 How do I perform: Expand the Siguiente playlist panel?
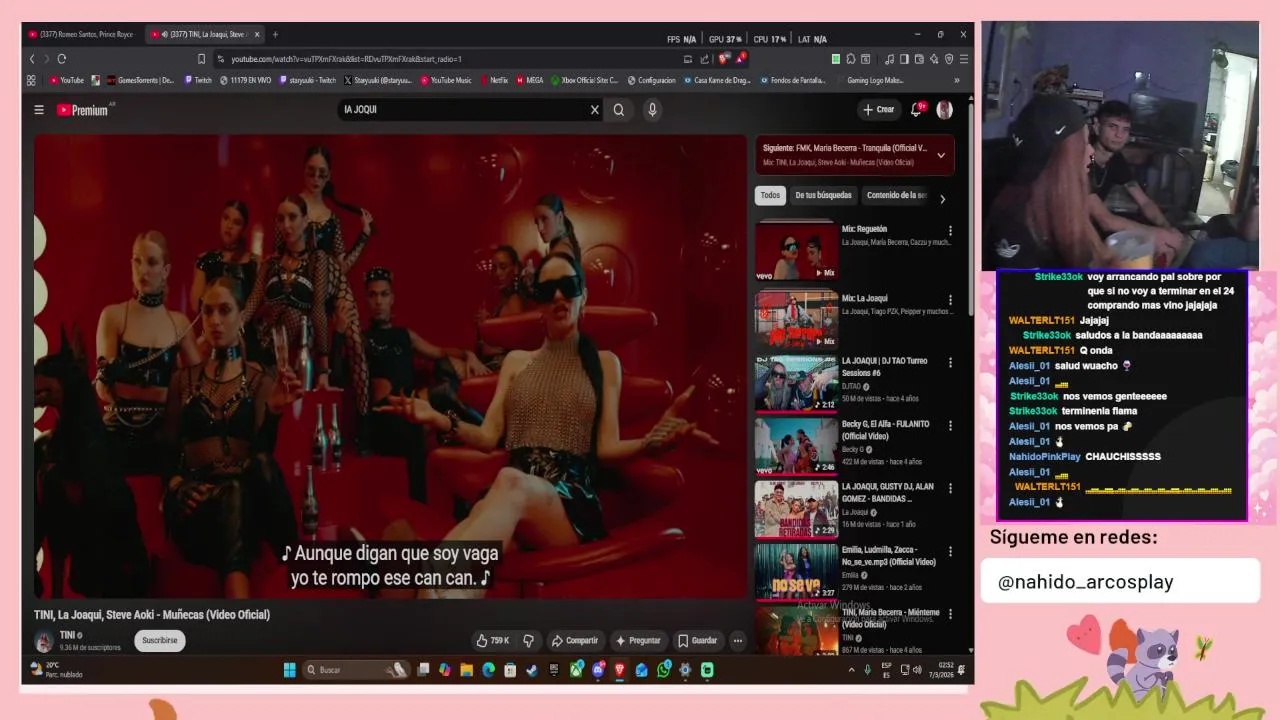point(940,155)
